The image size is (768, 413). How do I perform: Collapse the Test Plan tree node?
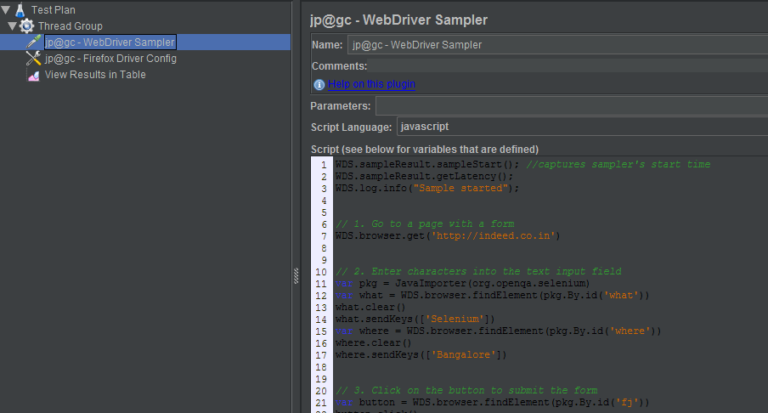[5, 9]
